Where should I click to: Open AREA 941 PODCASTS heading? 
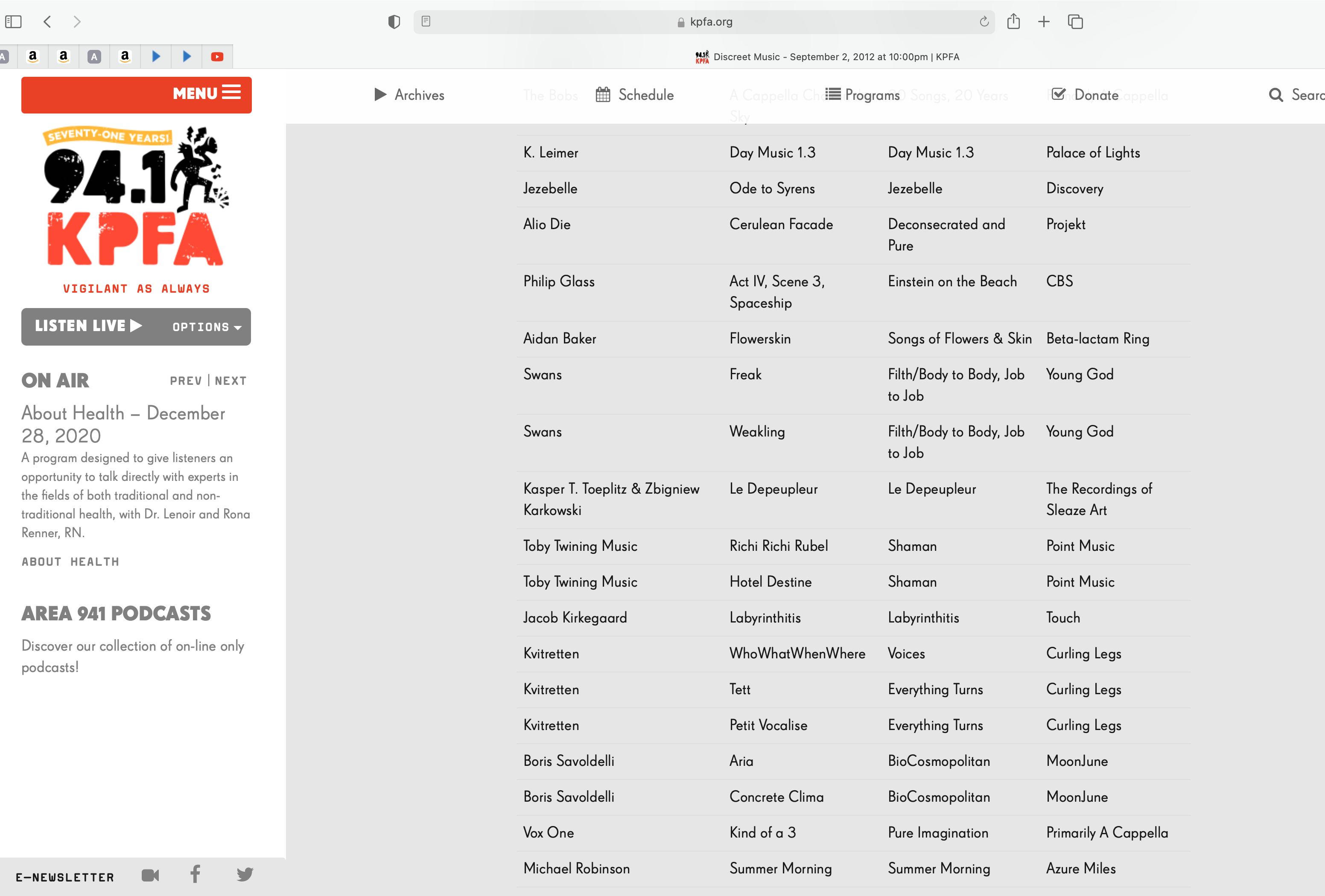click(x=116, y=613)
